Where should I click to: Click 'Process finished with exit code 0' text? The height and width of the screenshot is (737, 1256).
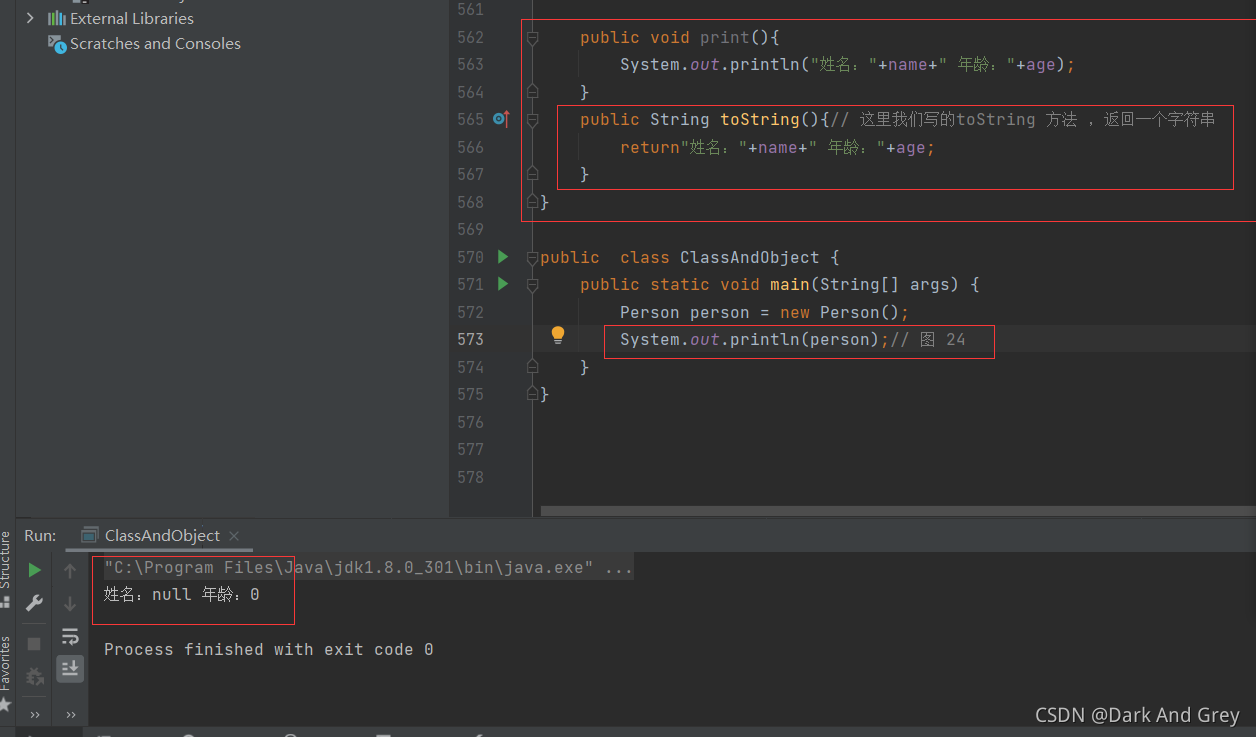(x=268, y=650)
